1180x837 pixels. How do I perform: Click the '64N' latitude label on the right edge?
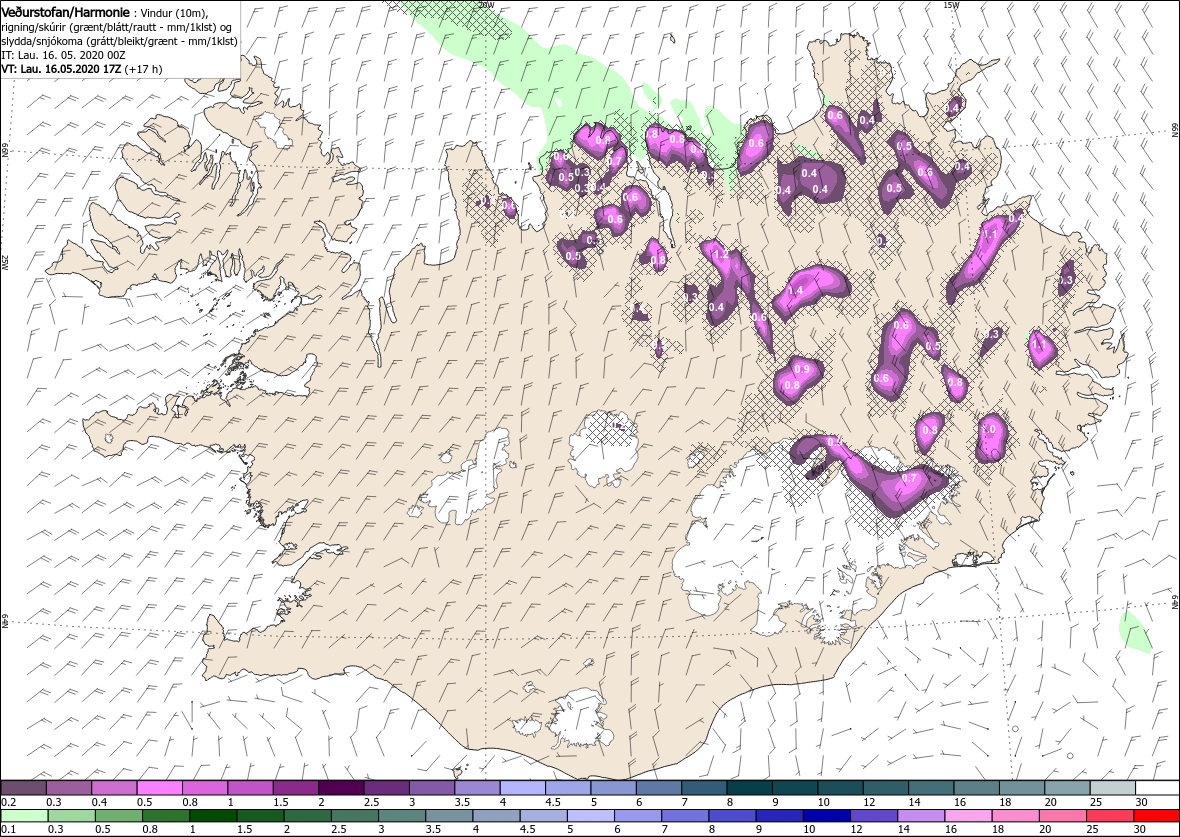1175,602
